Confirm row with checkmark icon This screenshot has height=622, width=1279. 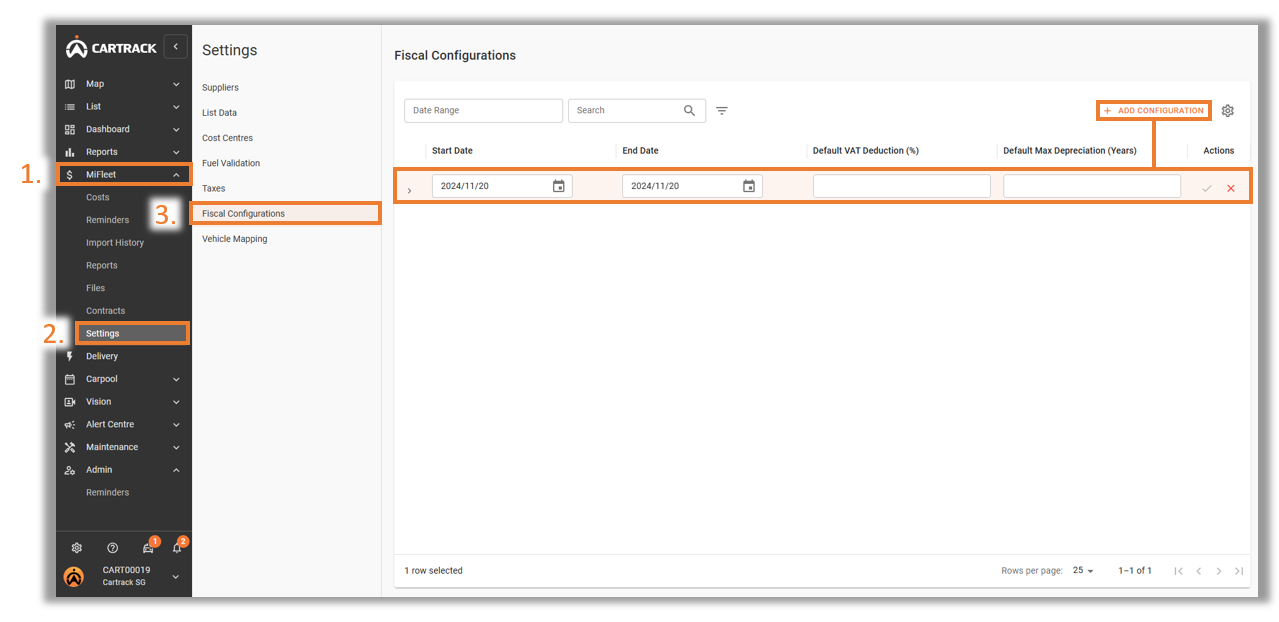coord(1207,188)
